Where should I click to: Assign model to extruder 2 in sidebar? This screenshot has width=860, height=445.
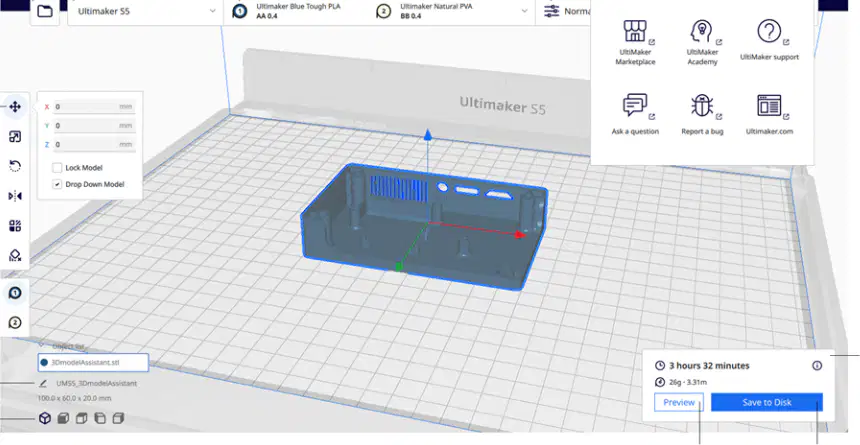point(15,323)
